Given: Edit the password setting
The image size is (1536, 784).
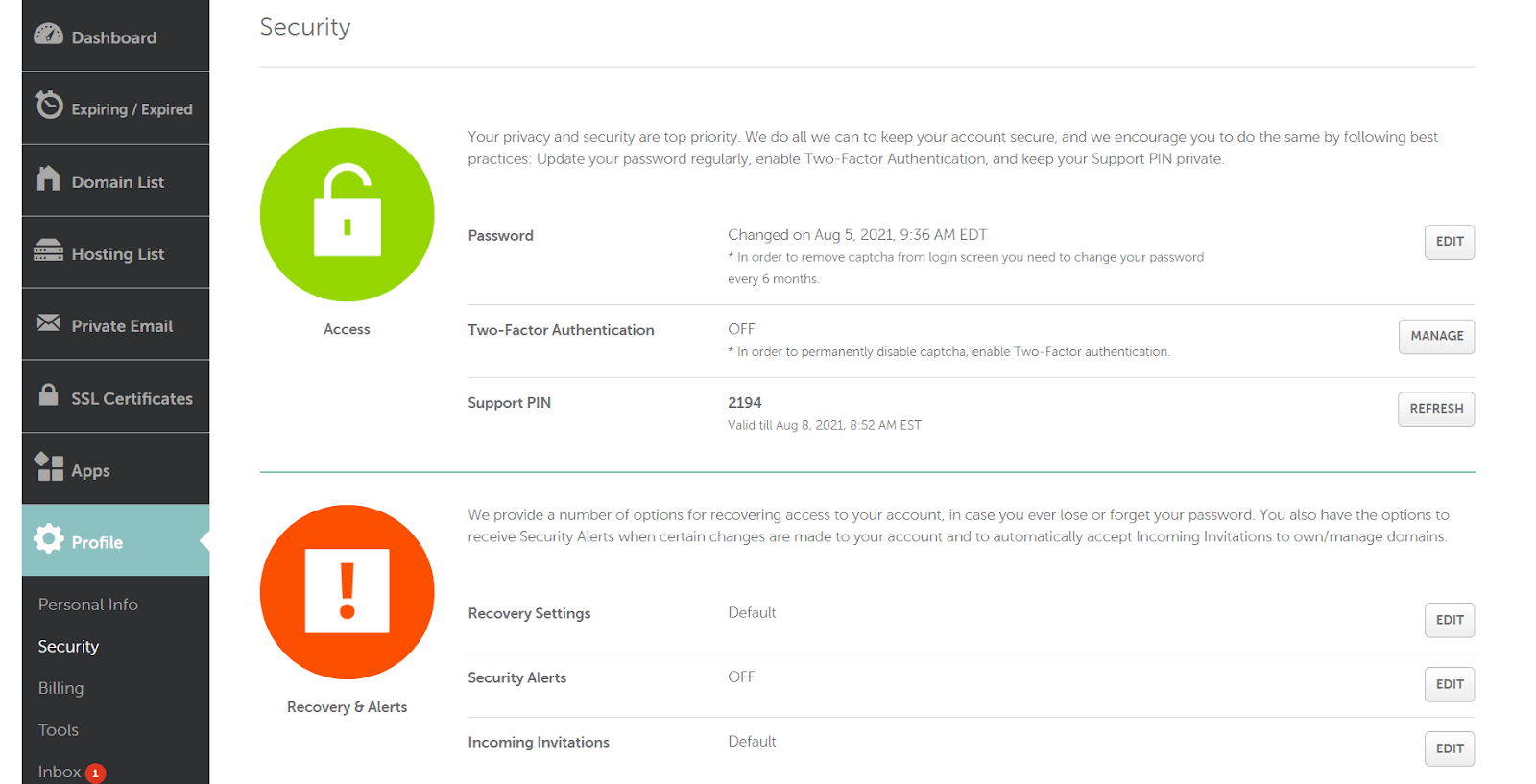Looking at the screenshot, I should [x=1449, y=242].
